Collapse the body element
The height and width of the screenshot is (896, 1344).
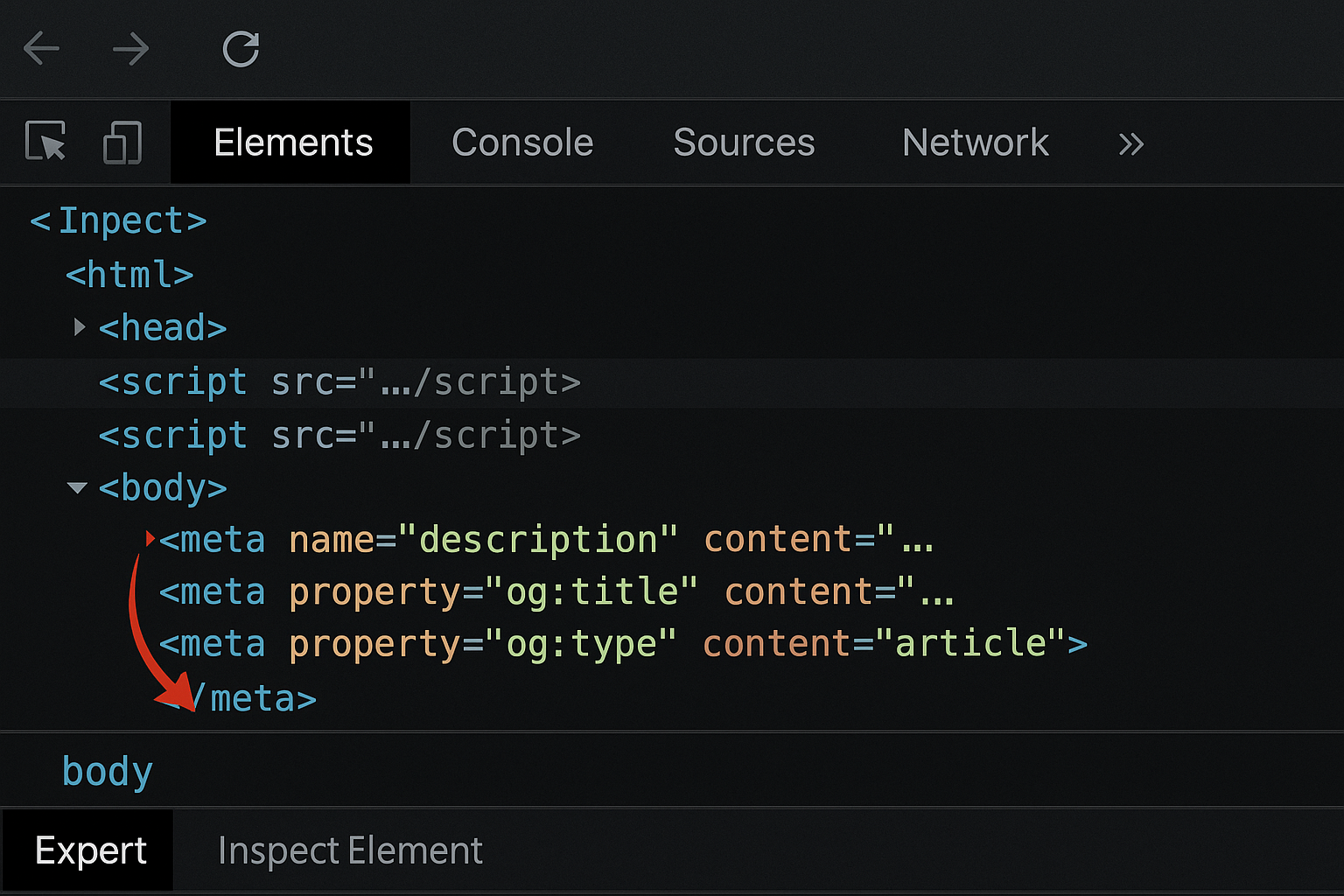point(77,487)
